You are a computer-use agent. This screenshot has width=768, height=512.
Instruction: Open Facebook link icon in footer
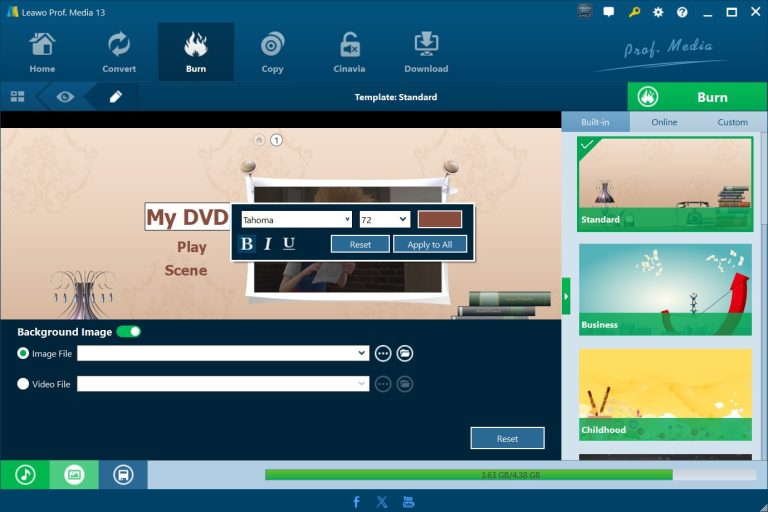pyautogui.click(x=357, y=502)
